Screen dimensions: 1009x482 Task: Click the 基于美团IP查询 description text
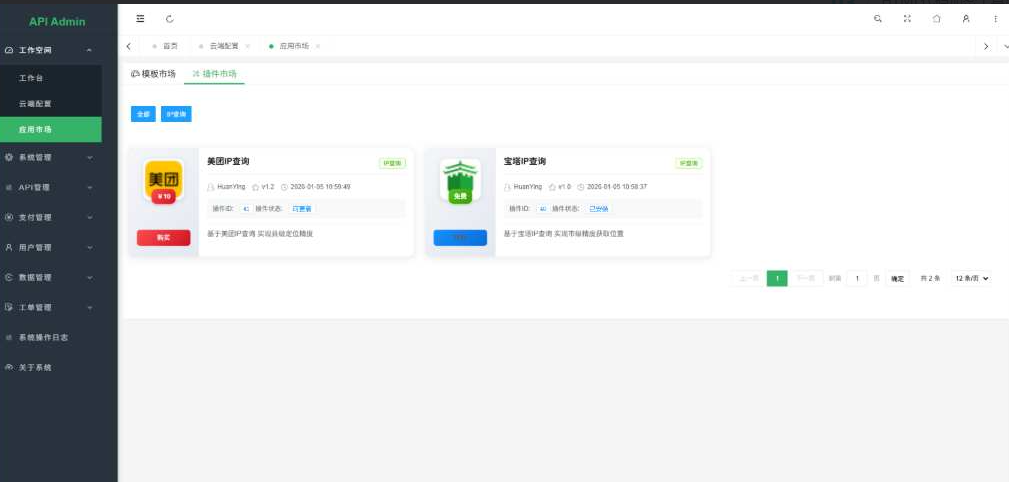(260, 234)
